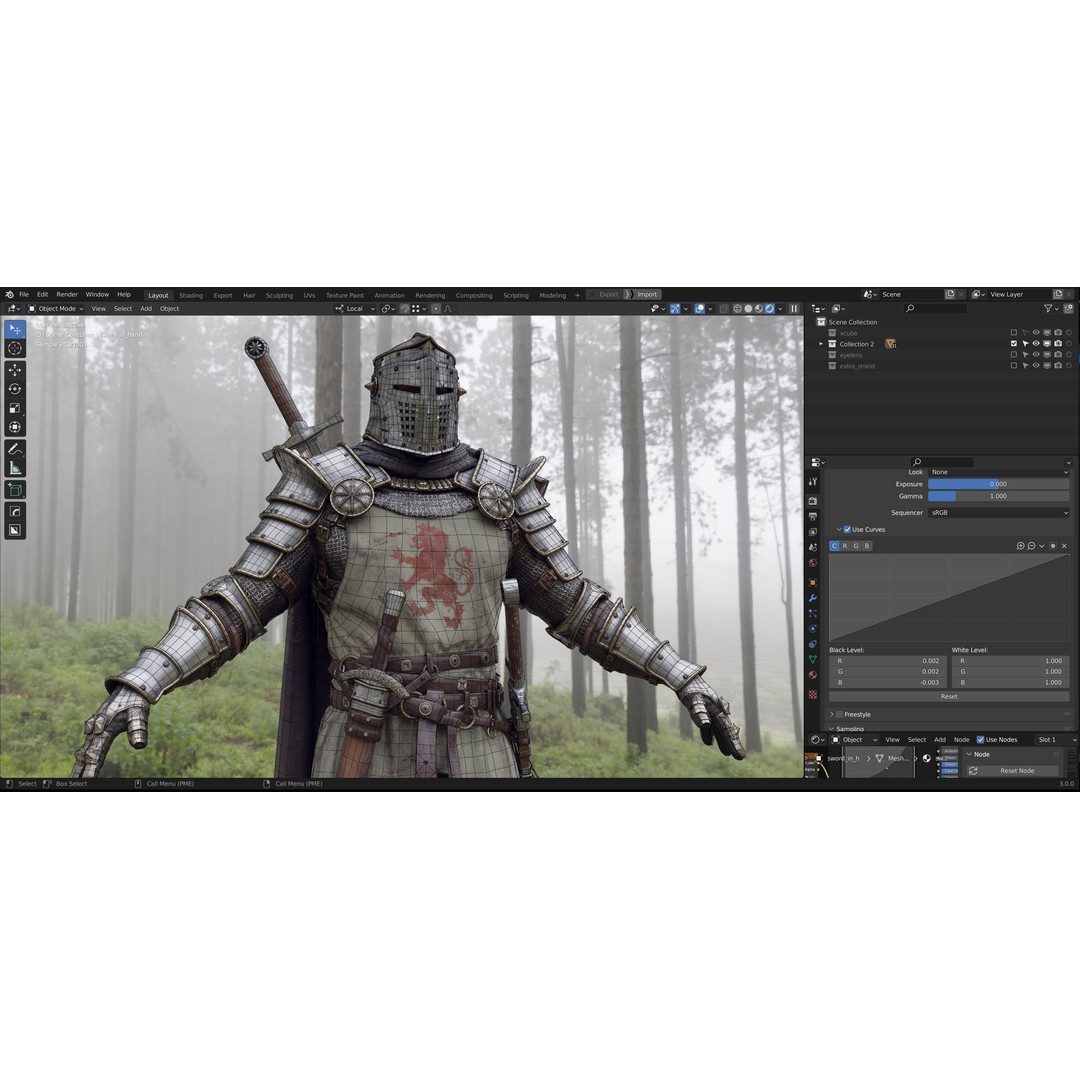Select the R curve channel button
1080x1080 pixels.
point(845,546)
